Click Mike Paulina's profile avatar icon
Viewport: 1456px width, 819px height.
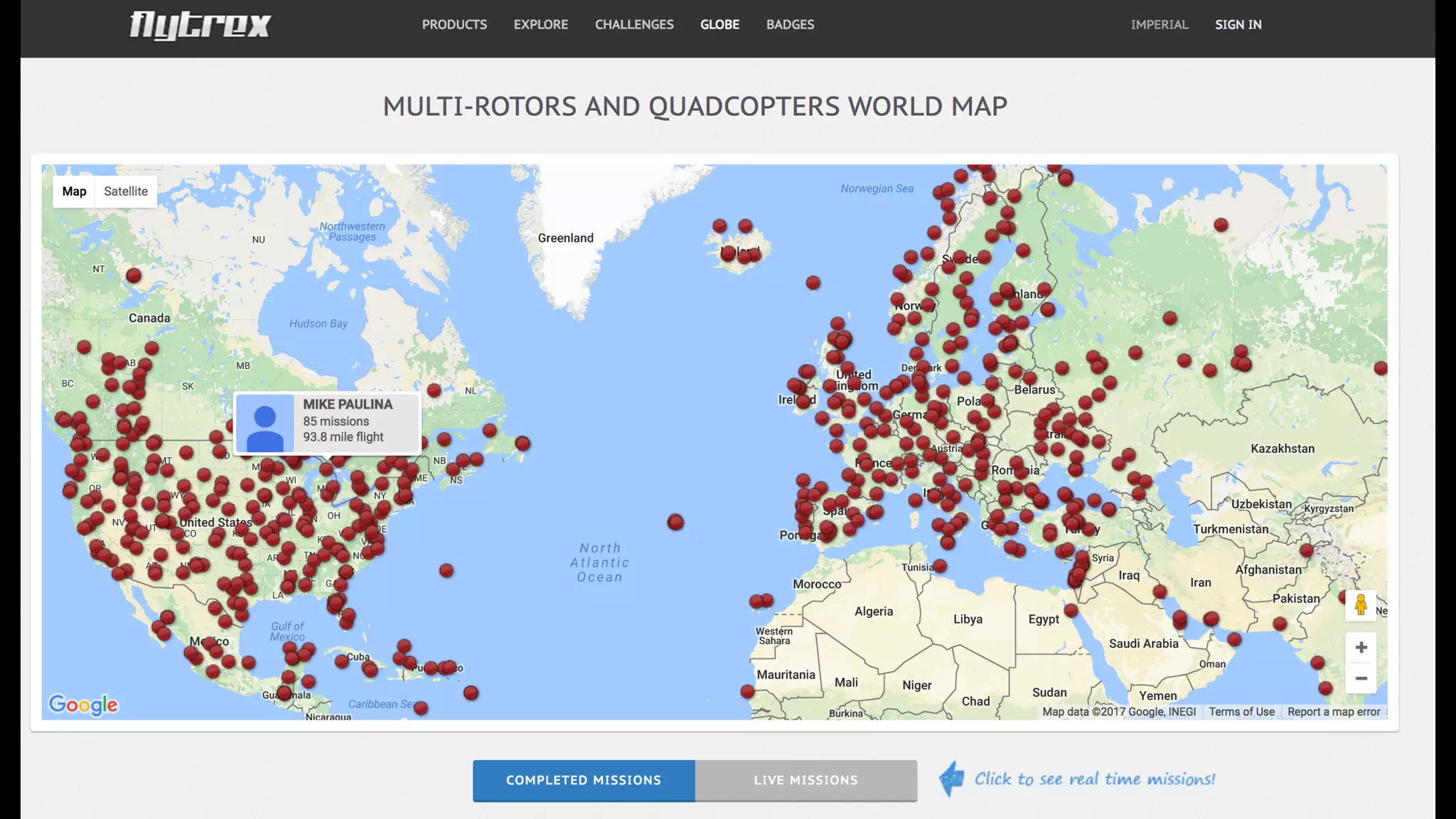tap(265, 424)
